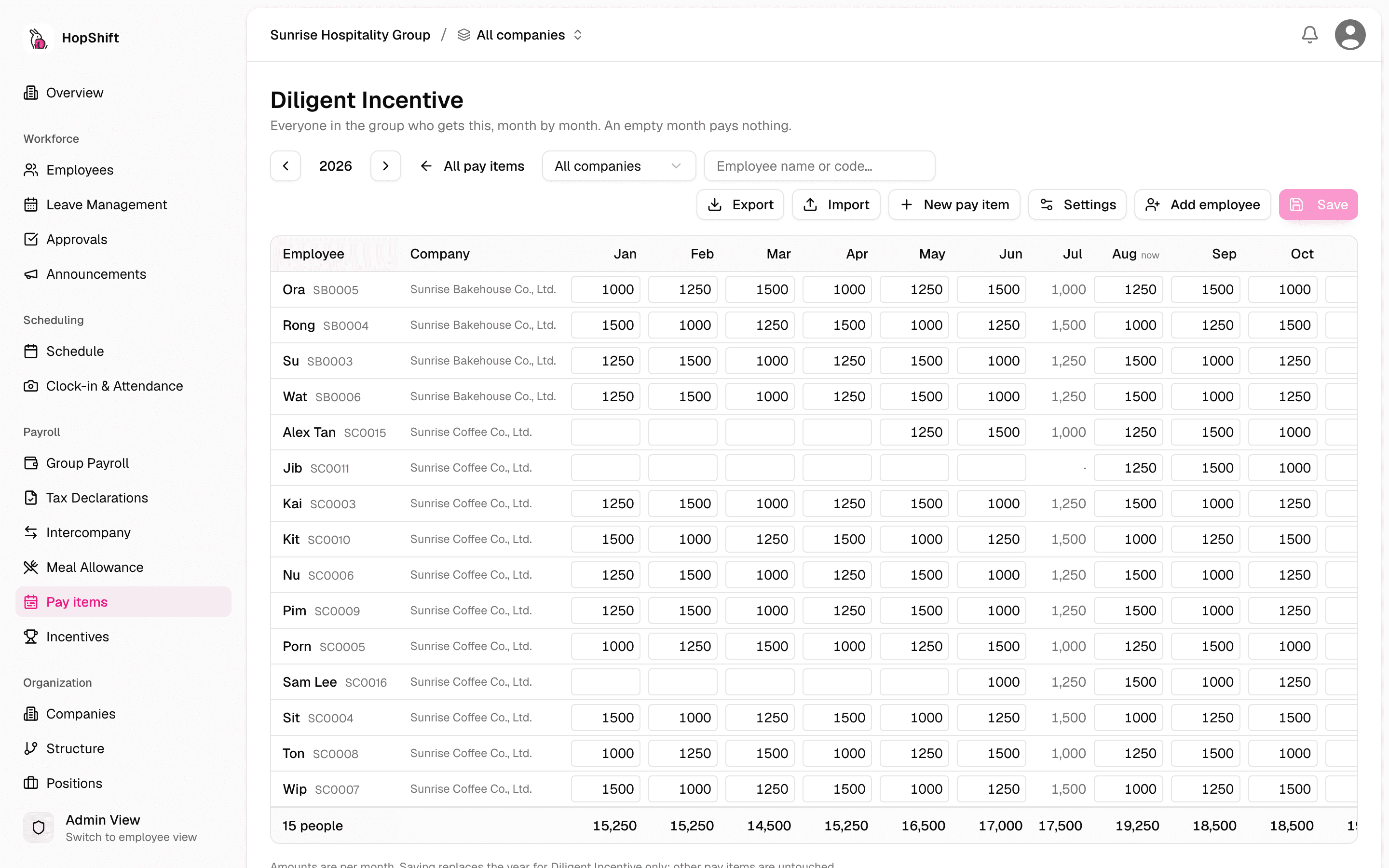Click the Aug total 19,250
Screen dimensions: 1389x868
[x=1137, y=826]
